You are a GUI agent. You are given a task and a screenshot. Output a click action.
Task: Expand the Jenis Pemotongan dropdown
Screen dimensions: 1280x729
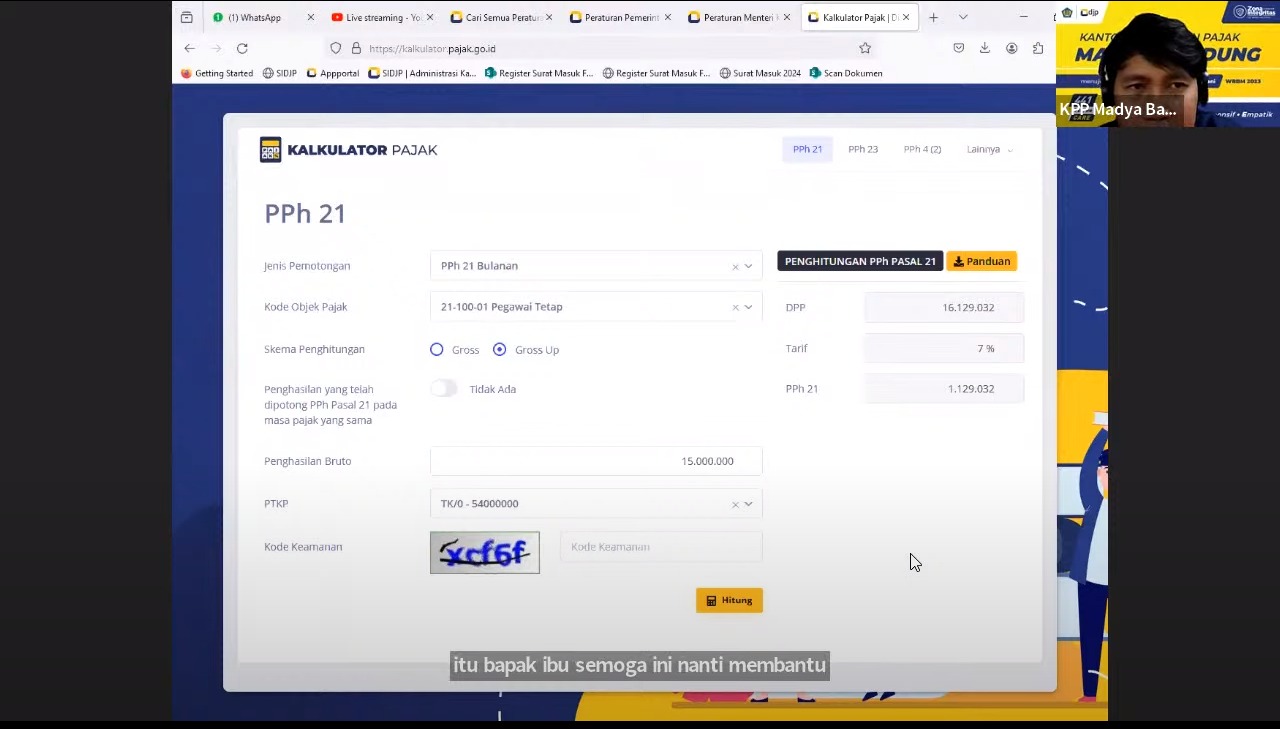(x=748, y=266)
